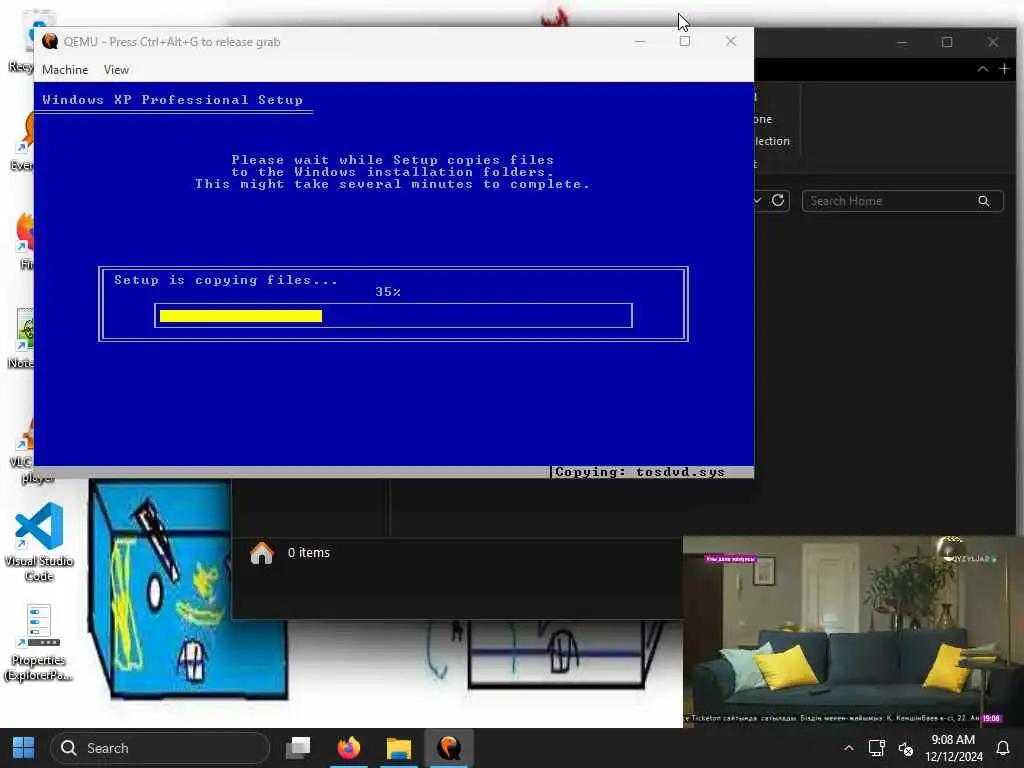This screenshot has width=1024, height=768.
Task: Open File Explorer from the taskbar
Action: tap(398, 748)
